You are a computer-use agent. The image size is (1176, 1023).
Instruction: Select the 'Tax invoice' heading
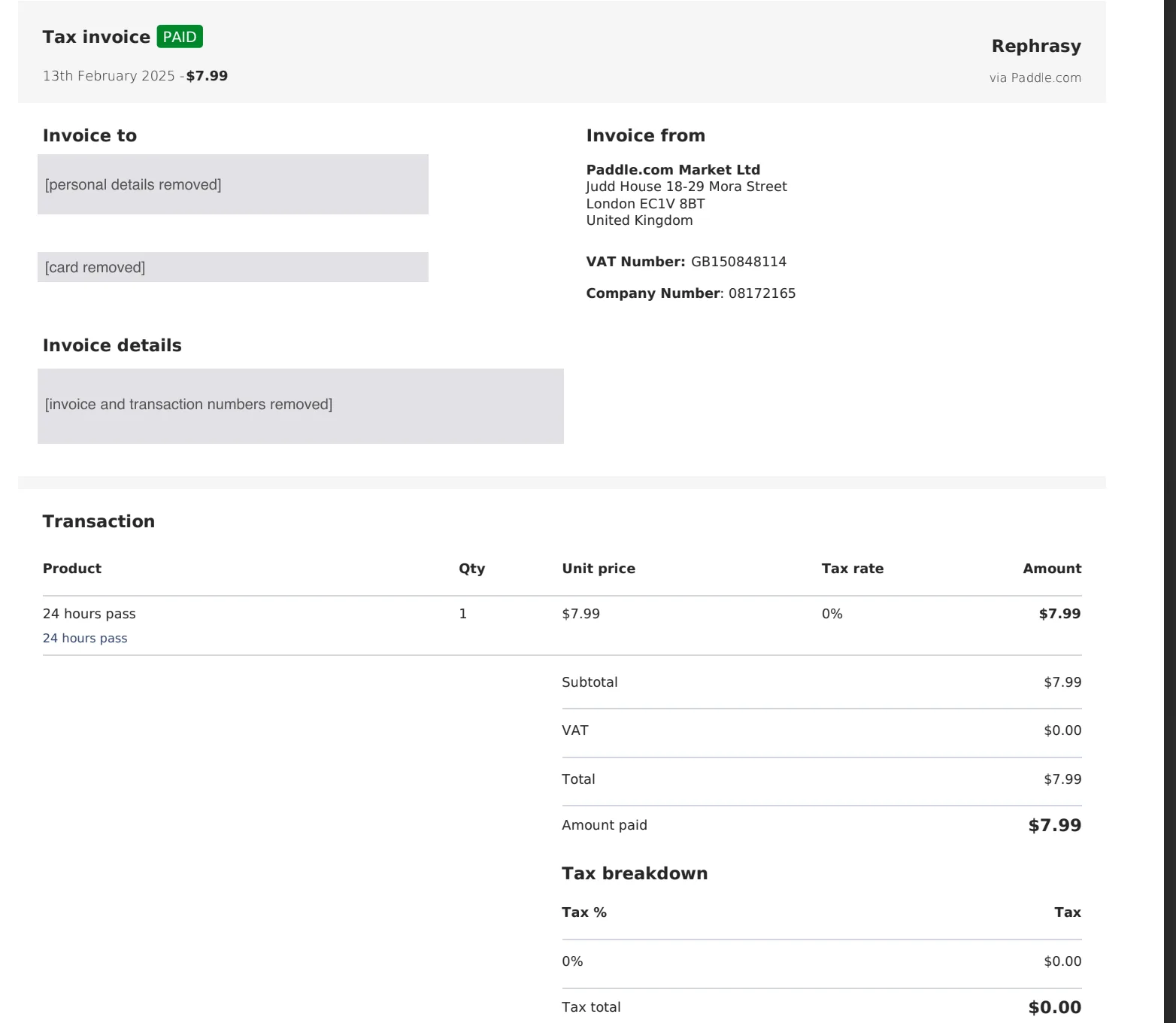96,37
